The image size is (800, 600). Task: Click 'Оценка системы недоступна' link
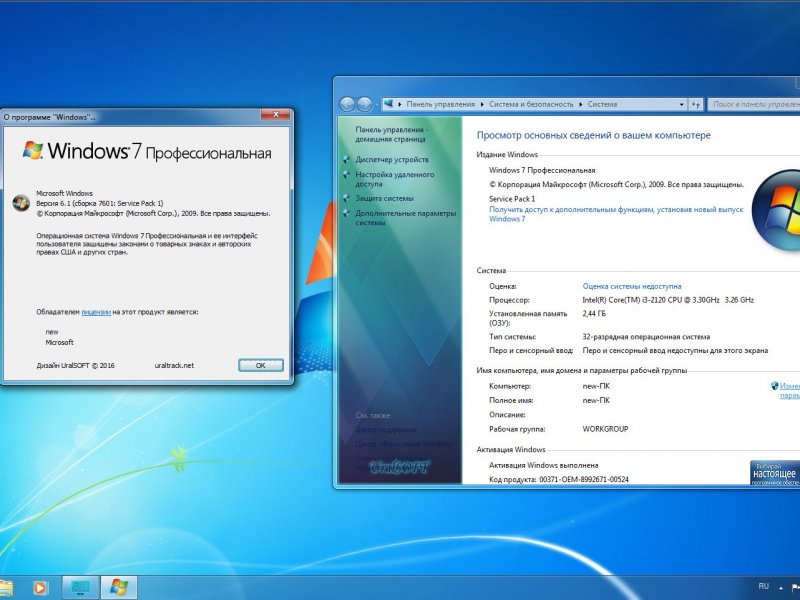tap(632, 286)
